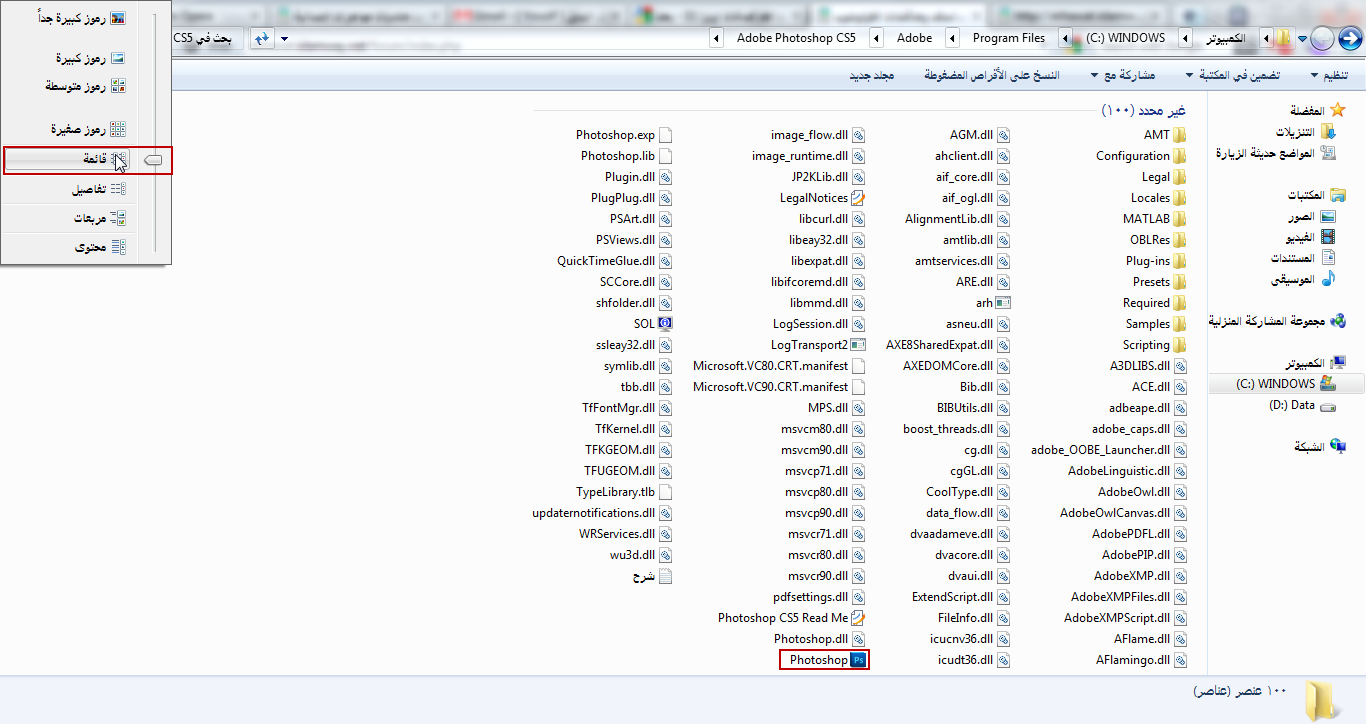
Task: Click the بحث في CS5 search box
Action: click(x=208, y=38)
